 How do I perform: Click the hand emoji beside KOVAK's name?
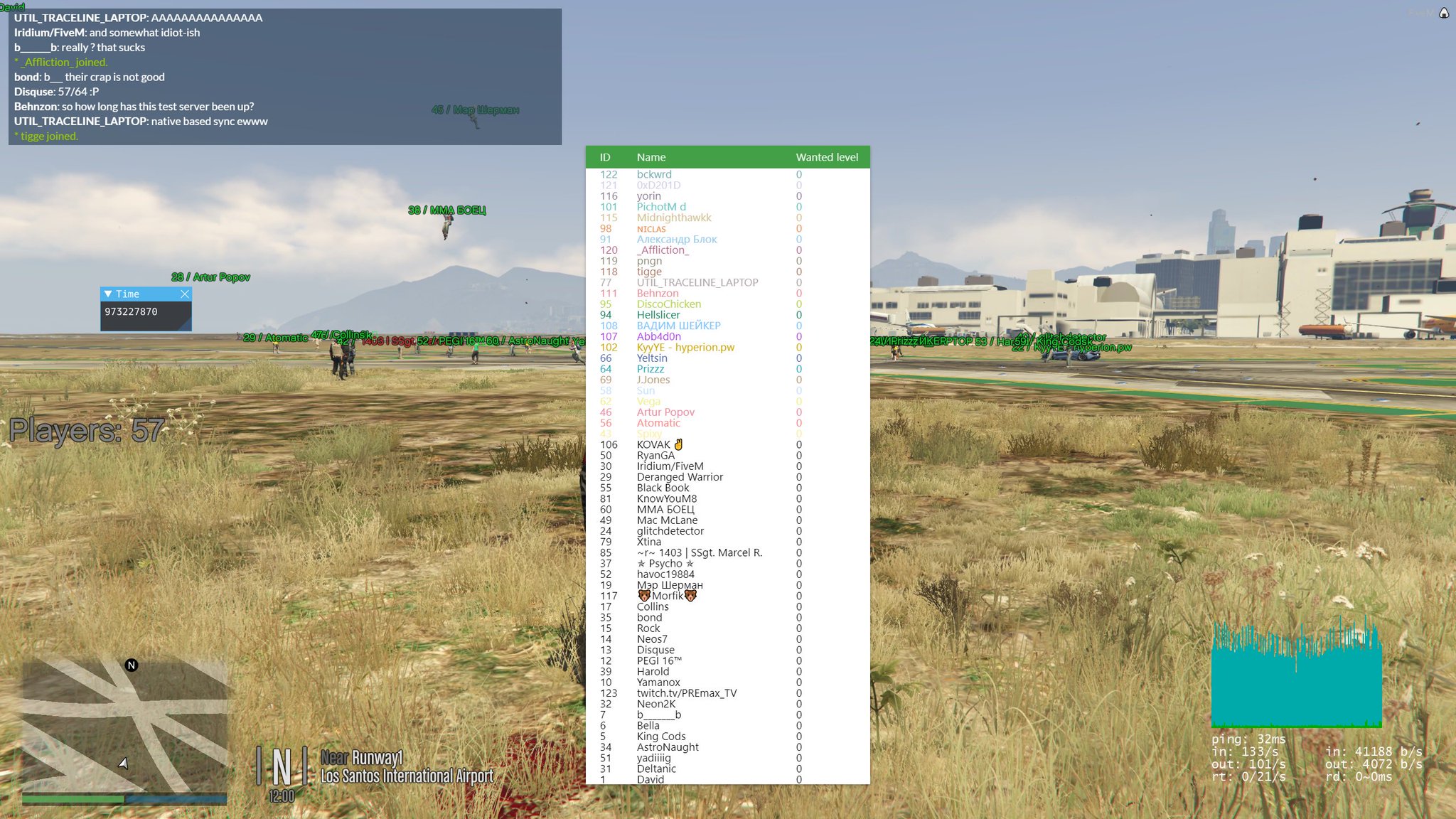(677, 443)
